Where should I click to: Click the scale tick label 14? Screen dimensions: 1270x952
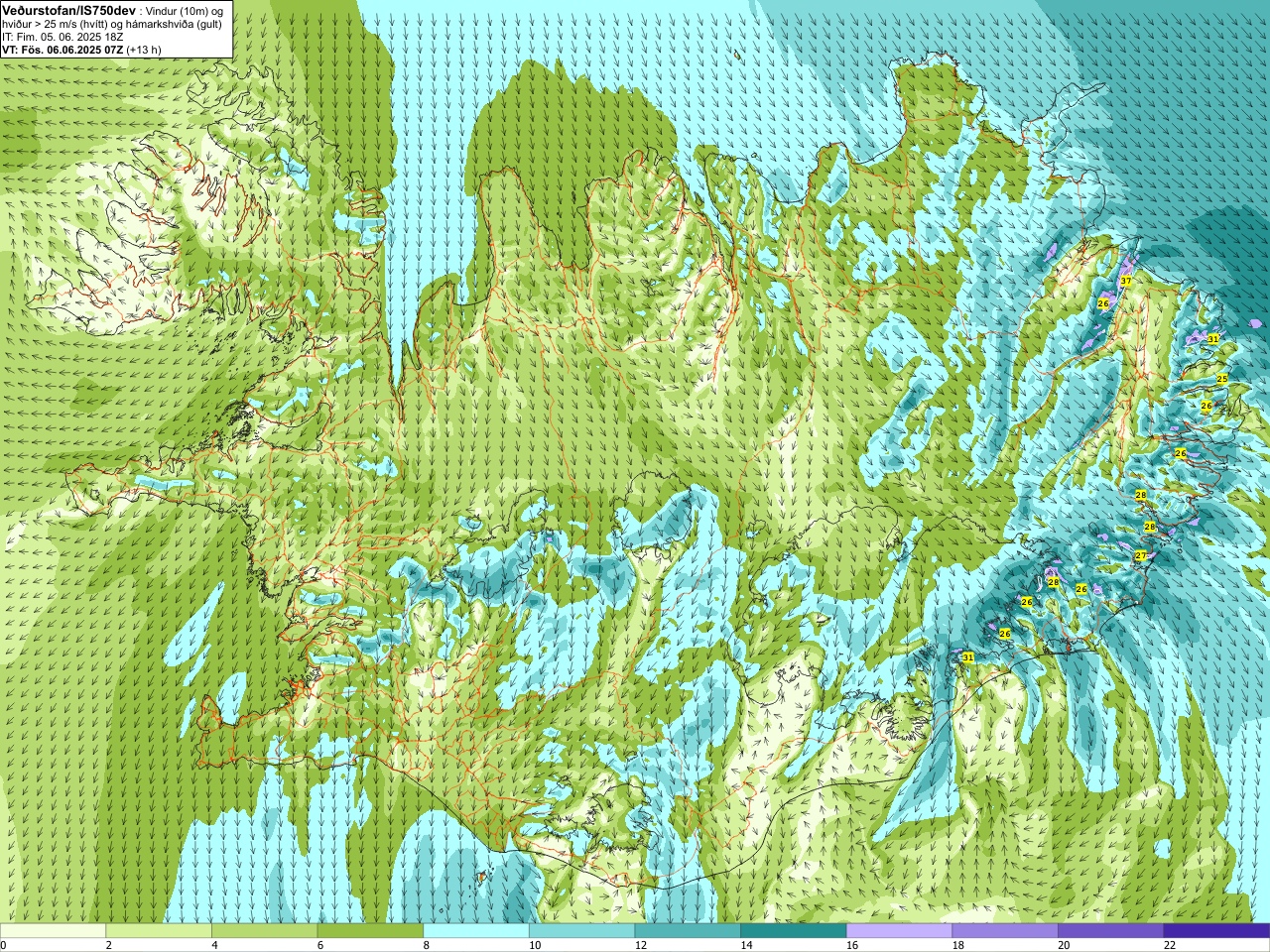[x=746, y=945]
